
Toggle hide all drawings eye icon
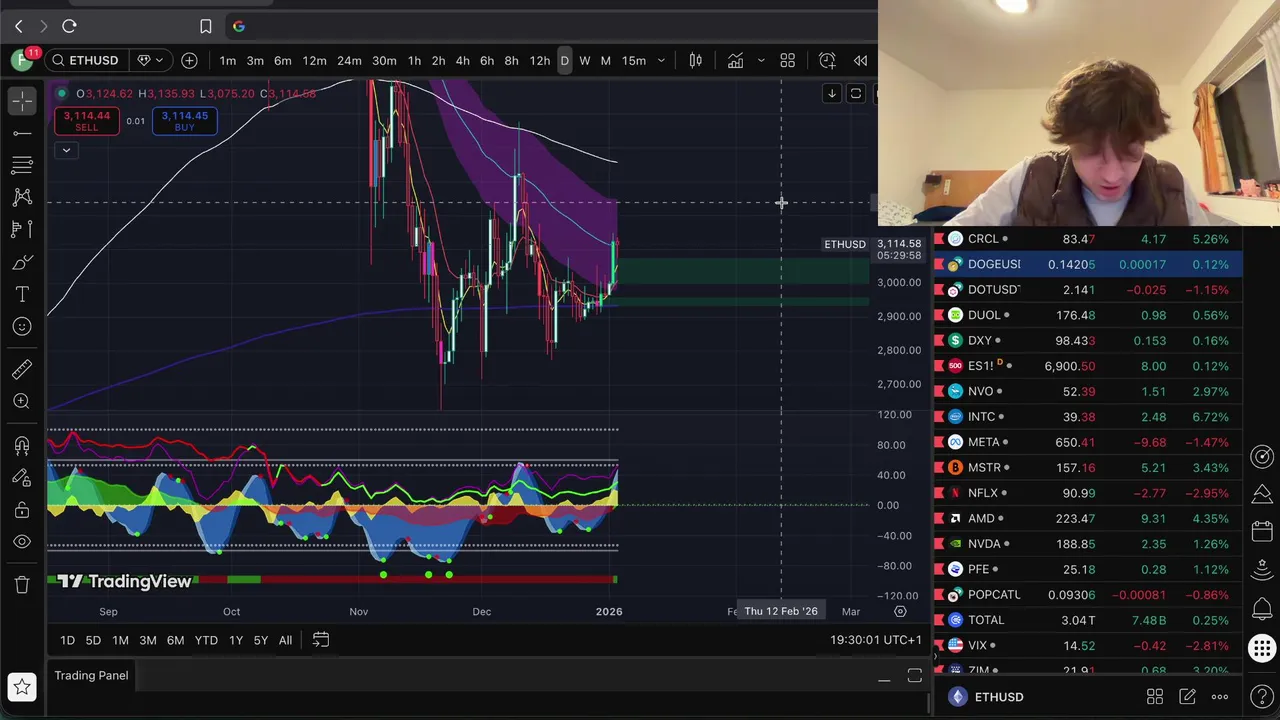(x=22, y=542)
